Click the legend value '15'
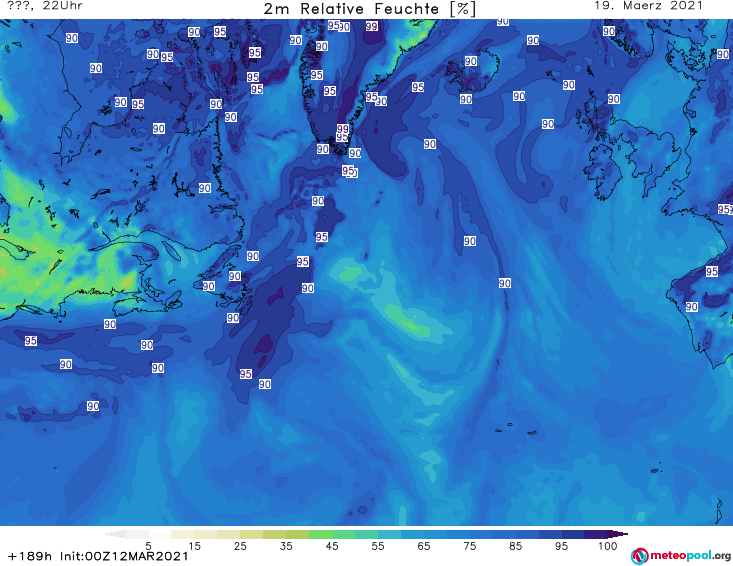This screenshot has width=733, height=566. tap(194, 546)
